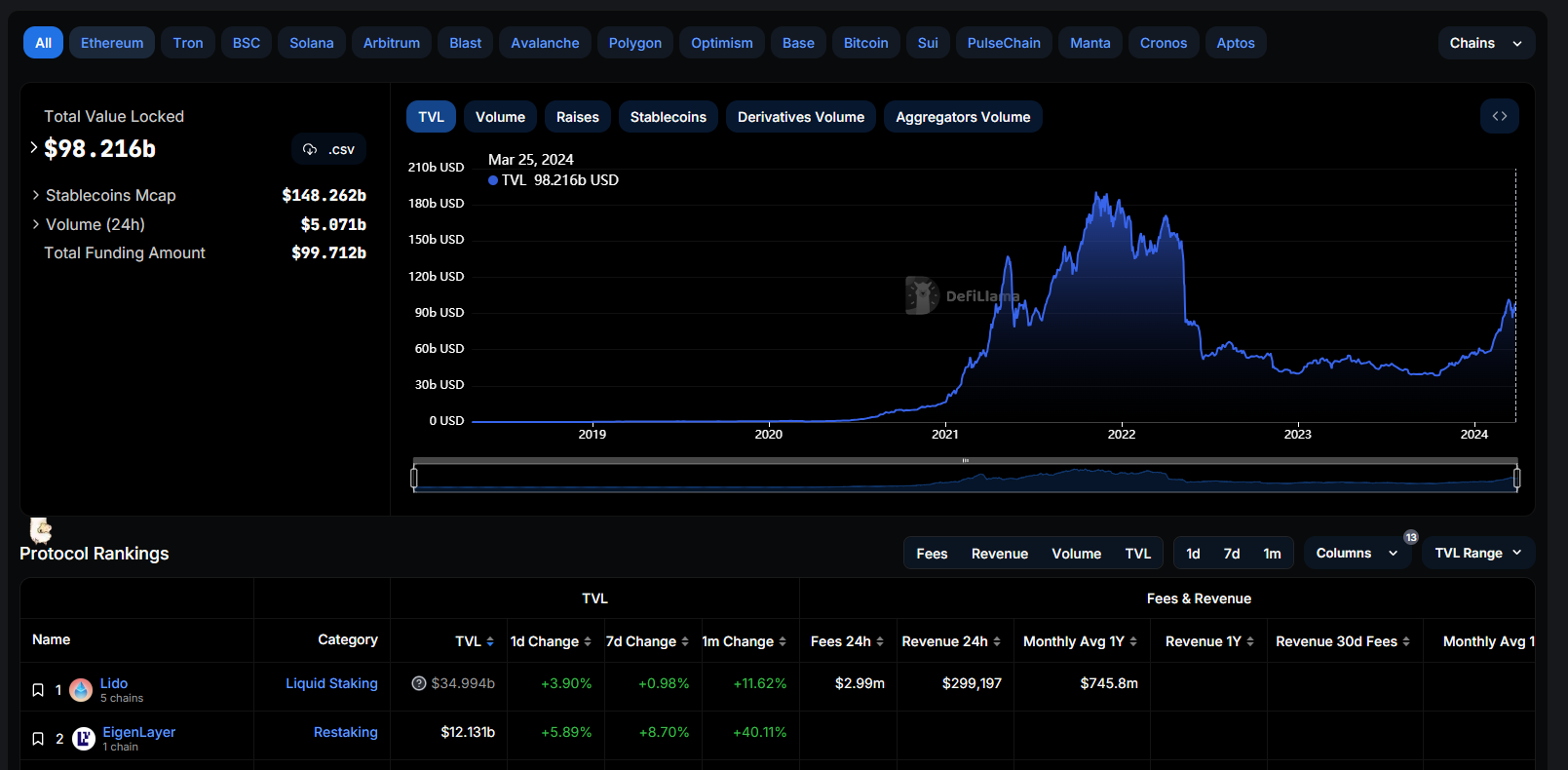Click the chart zoom range top bar

pyautogui.click(x=965, y=460)
